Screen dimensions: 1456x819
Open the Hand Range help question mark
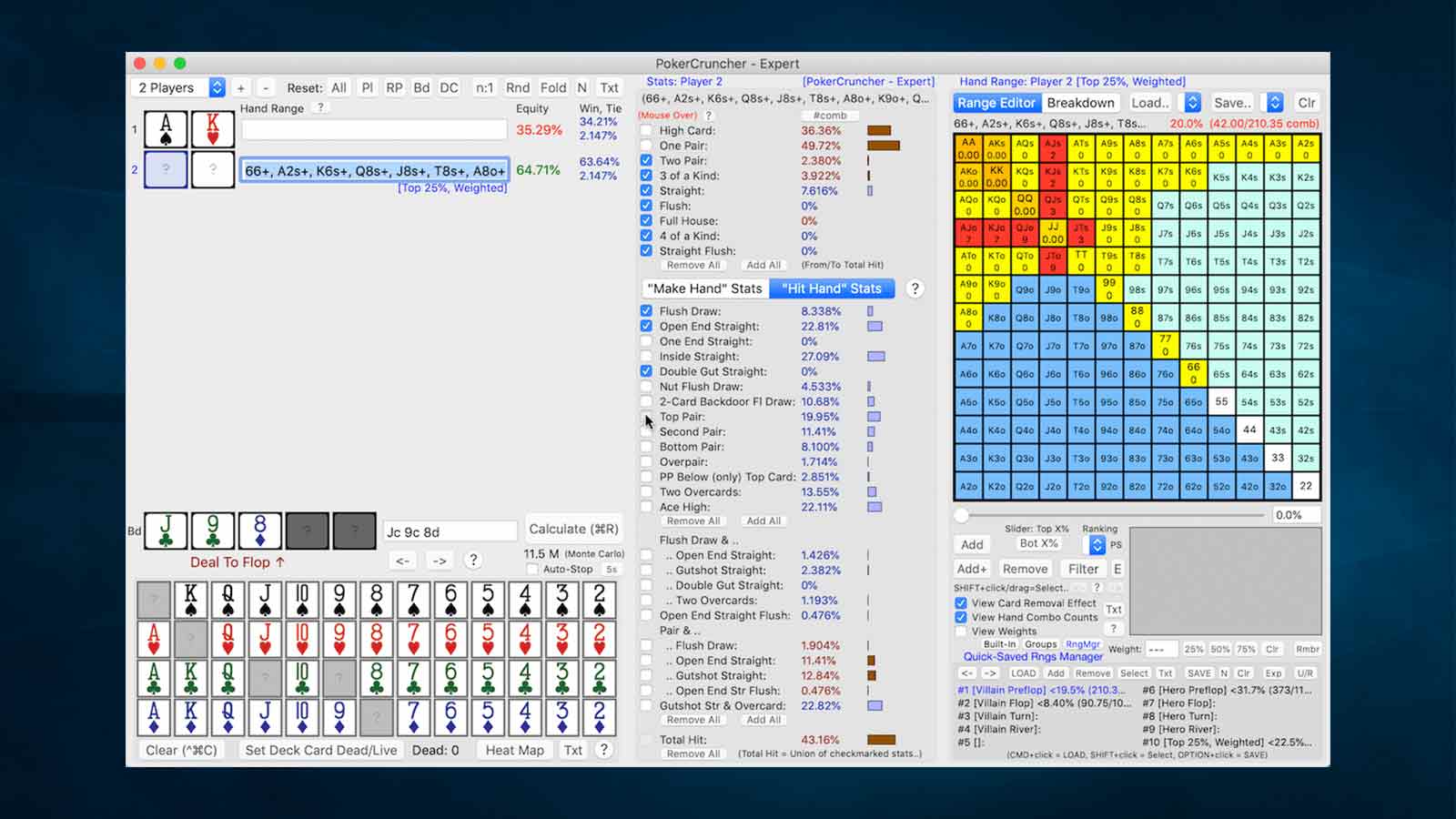[x=319, y=107]
